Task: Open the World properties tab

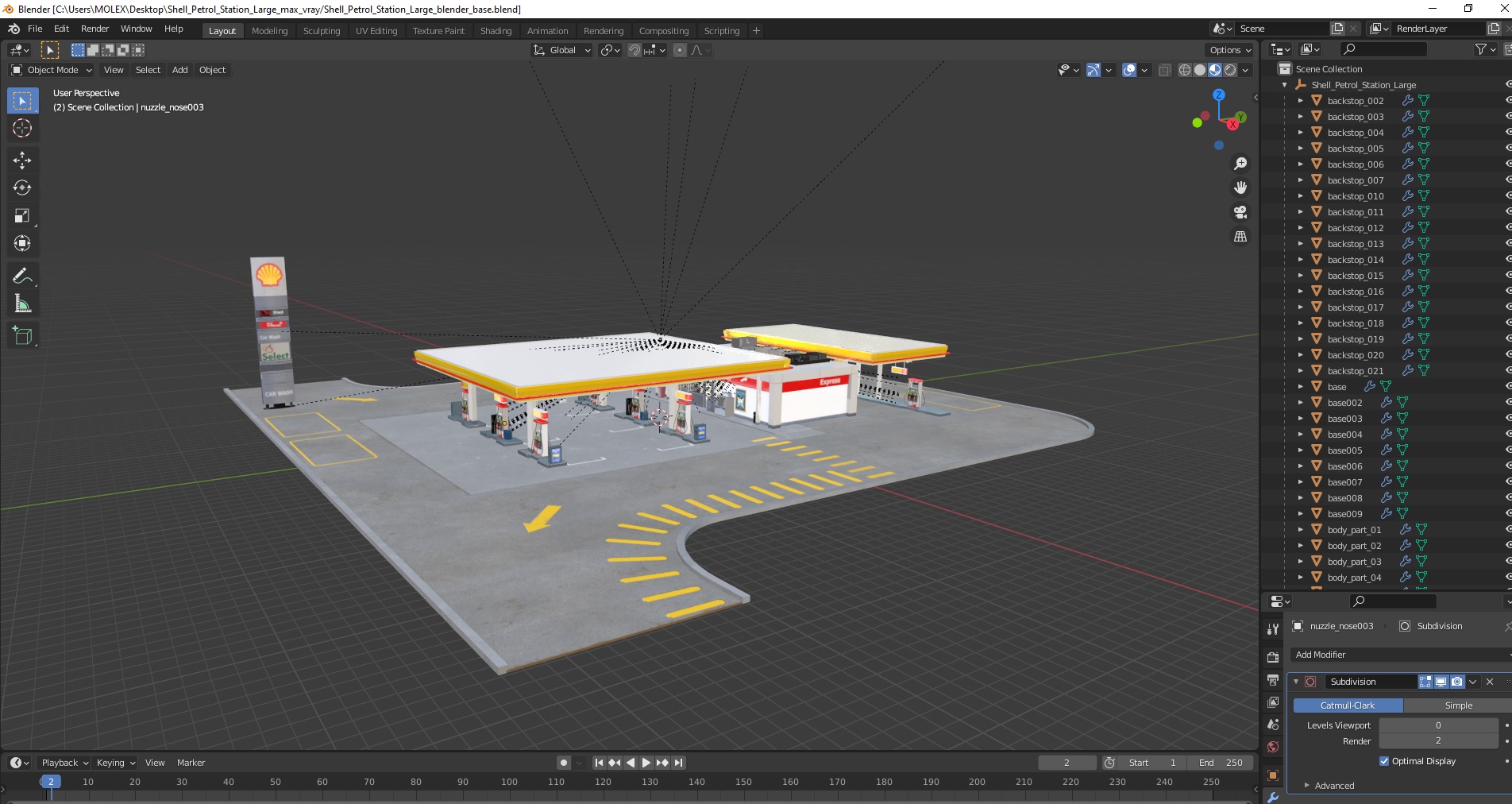Action: click(1273, 747)
